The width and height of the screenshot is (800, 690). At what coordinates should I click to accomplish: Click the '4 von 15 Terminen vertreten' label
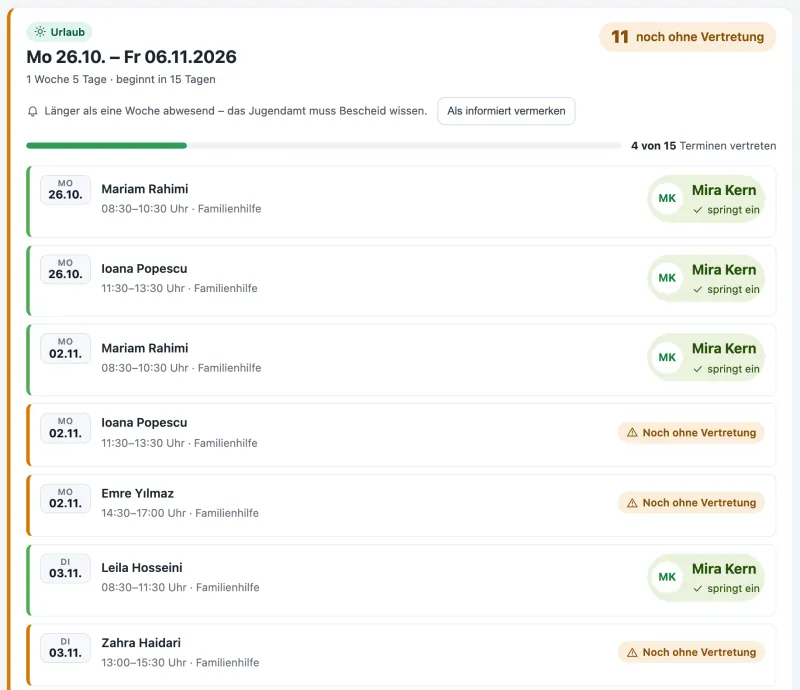click(x=704, y=146)
